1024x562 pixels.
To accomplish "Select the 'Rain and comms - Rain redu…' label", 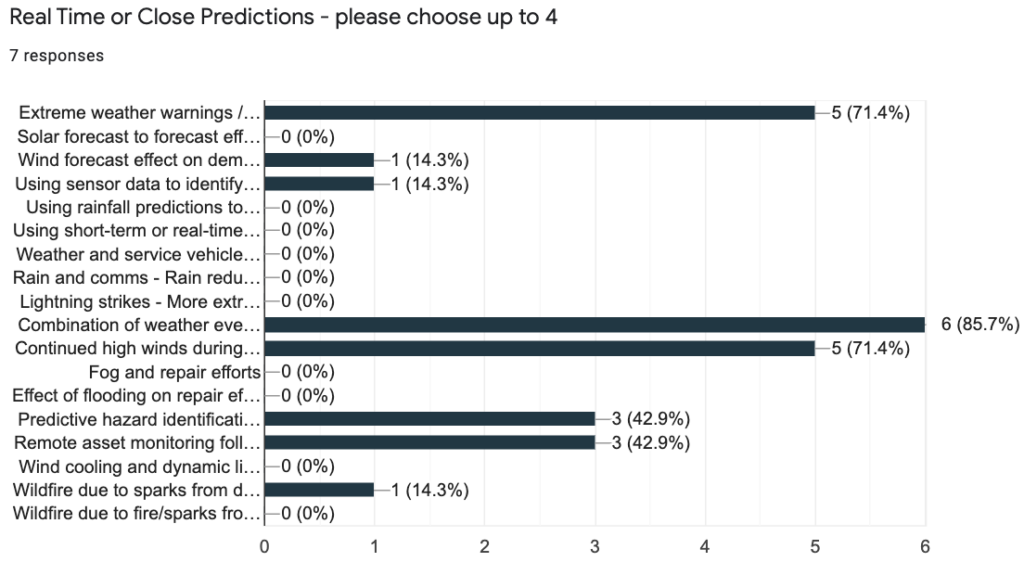I will (x=136, y=278).
